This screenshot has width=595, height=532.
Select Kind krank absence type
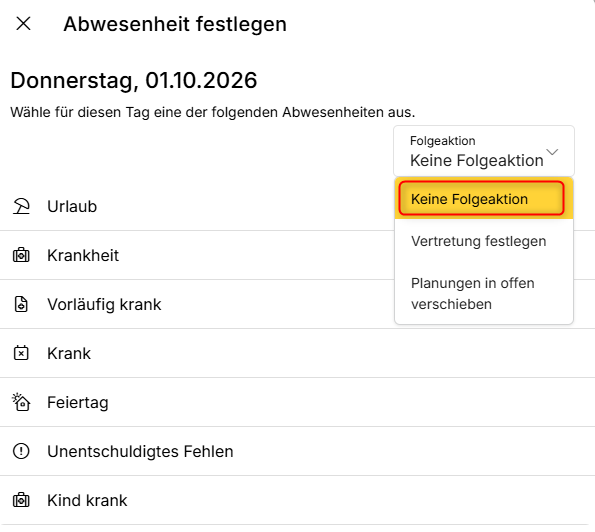(x=298, y=500)
